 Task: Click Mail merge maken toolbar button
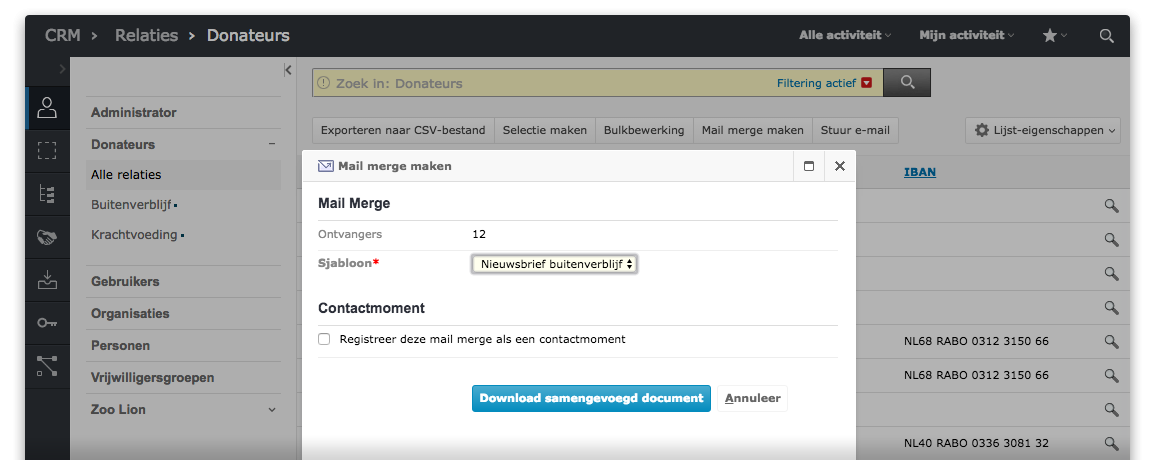coord(752,130)
